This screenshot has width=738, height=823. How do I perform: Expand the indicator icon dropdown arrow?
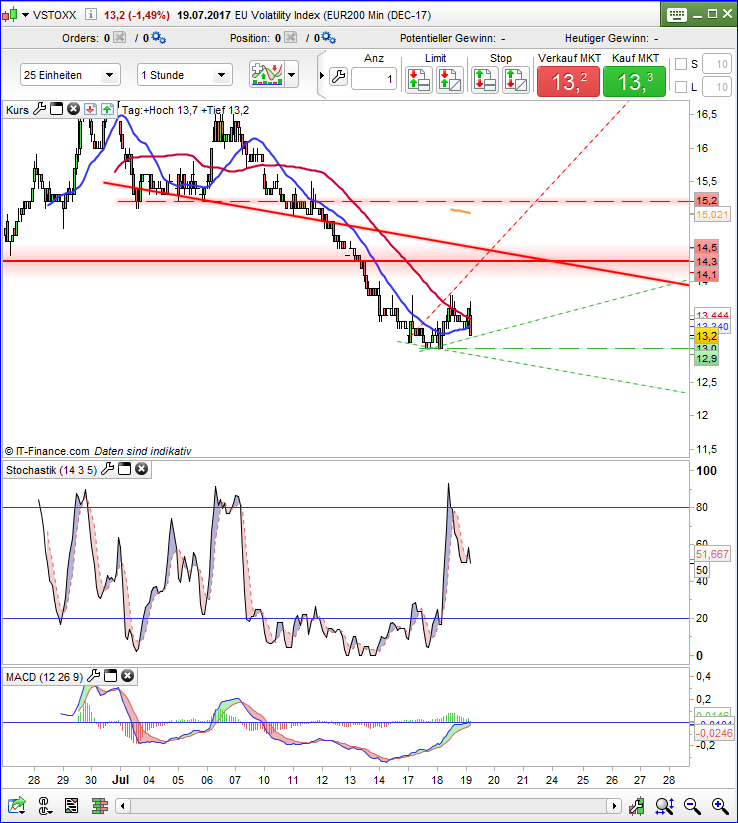point(292,75)
